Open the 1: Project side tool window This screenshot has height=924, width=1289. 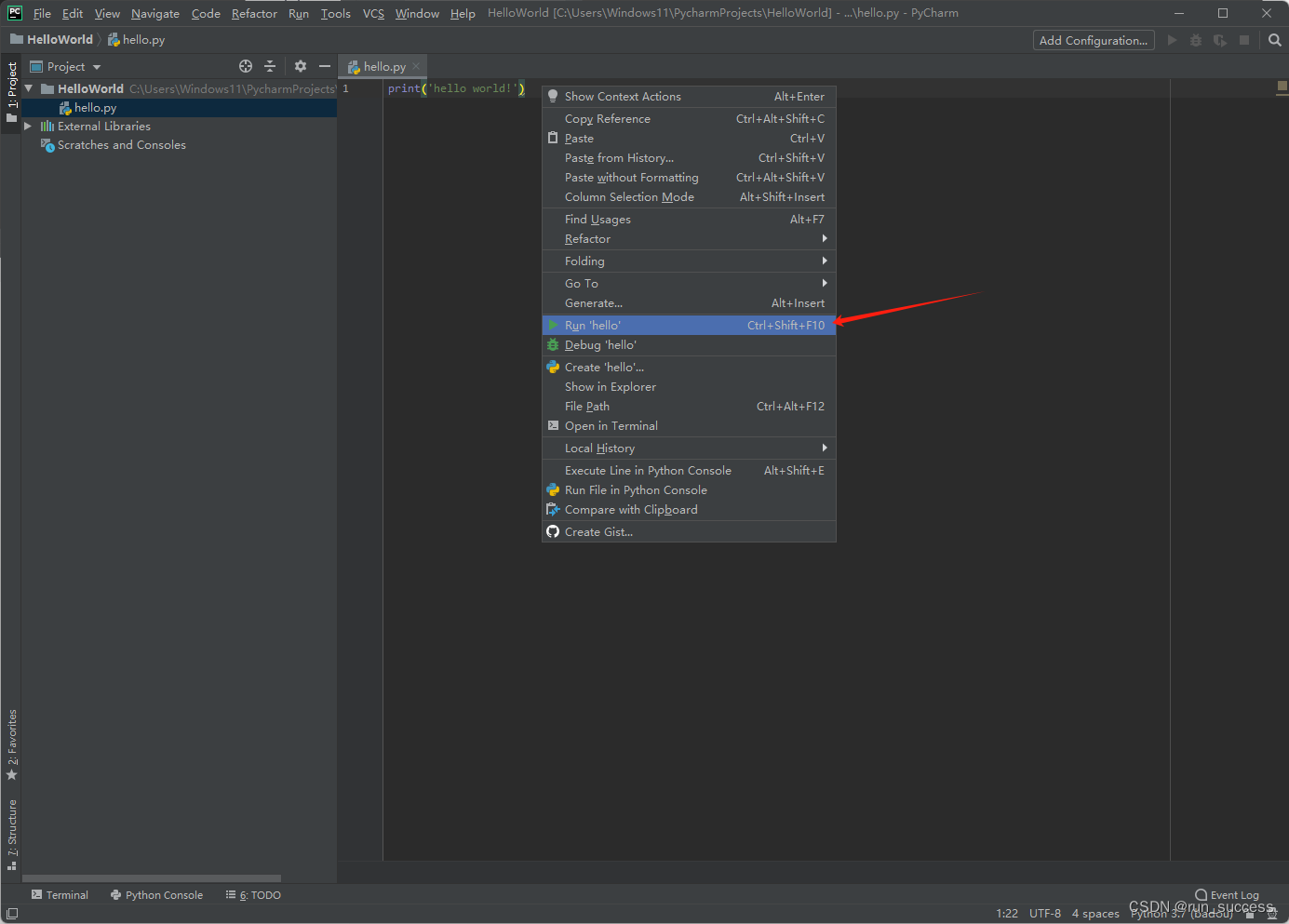click(x=11, y=92)
